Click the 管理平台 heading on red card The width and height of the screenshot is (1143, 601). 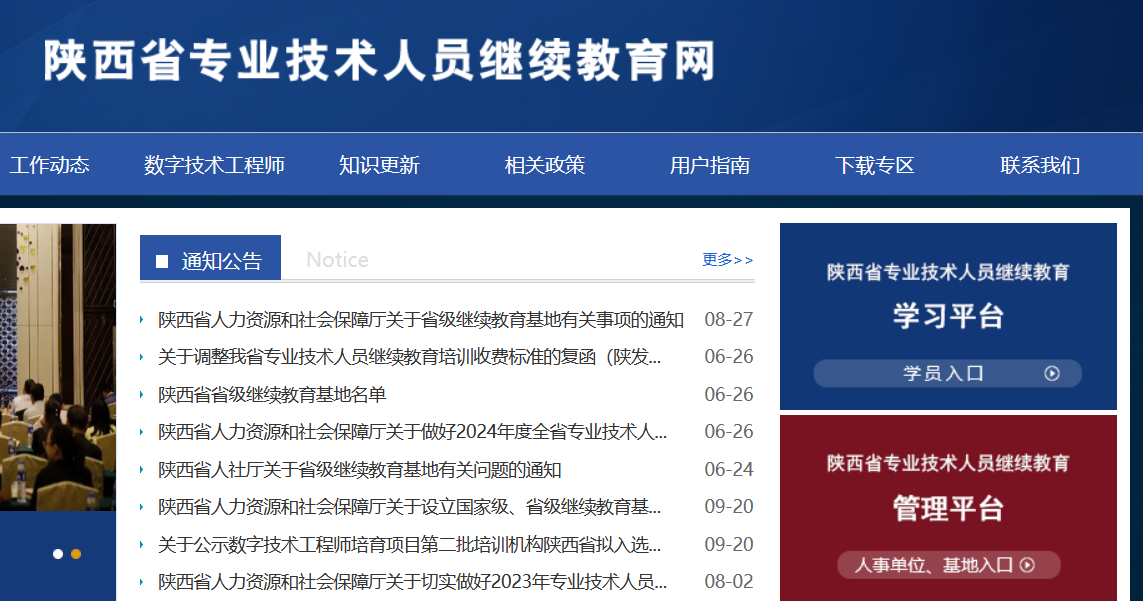point(948,508)
